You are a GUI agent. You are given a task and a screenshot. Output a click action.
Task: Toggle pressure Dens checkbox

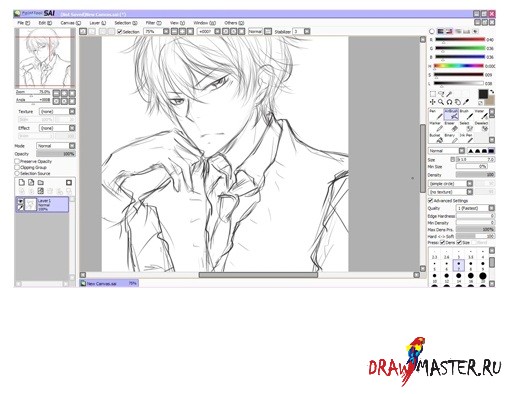coord(442,242)
